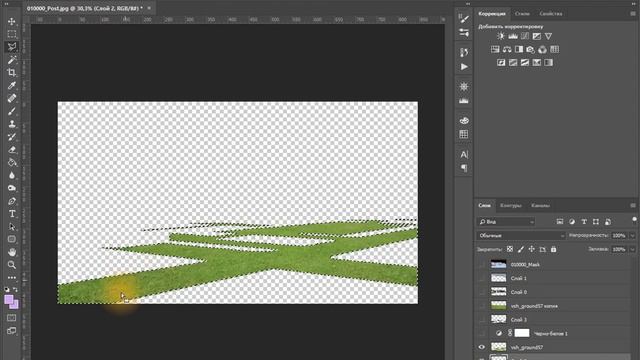Switch to the Channels tab
Viewport: 640px width, 360px height.
[x=540, y=205]
